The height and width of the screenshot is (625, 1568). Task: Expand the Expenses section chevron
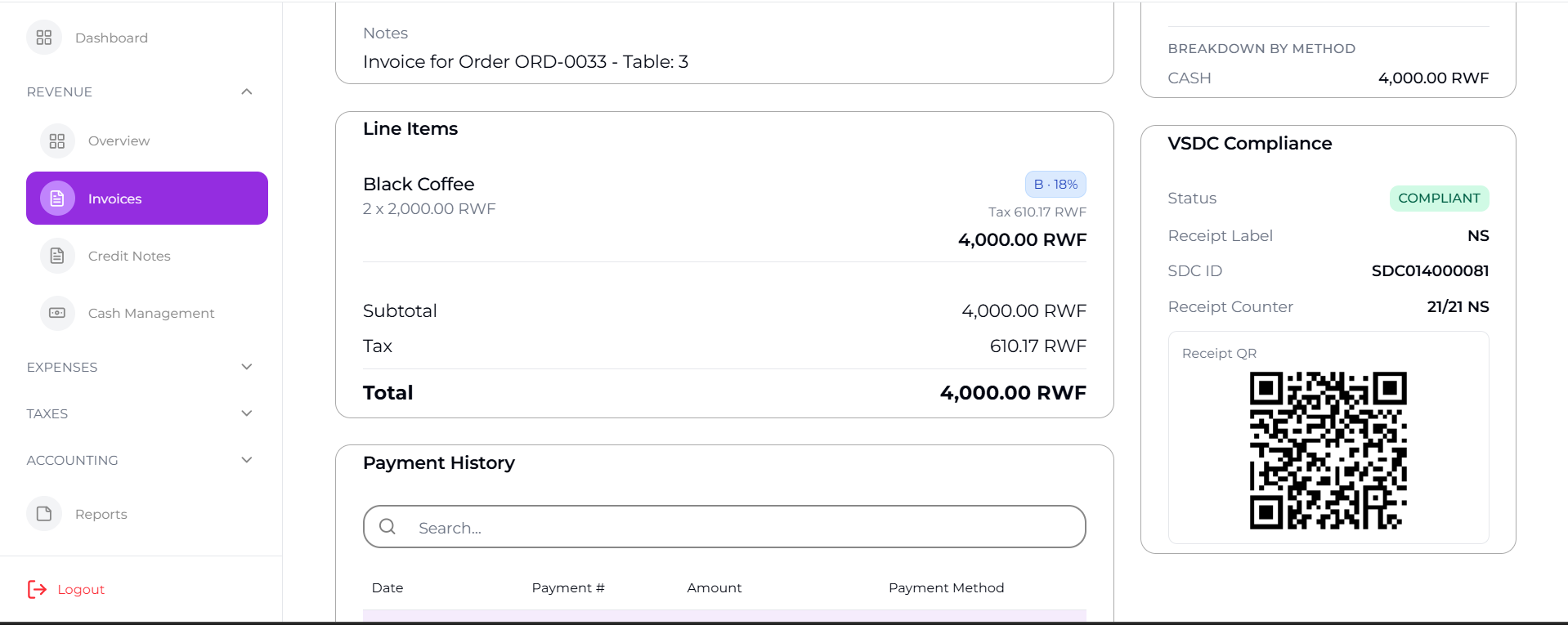tap(247, 367)
